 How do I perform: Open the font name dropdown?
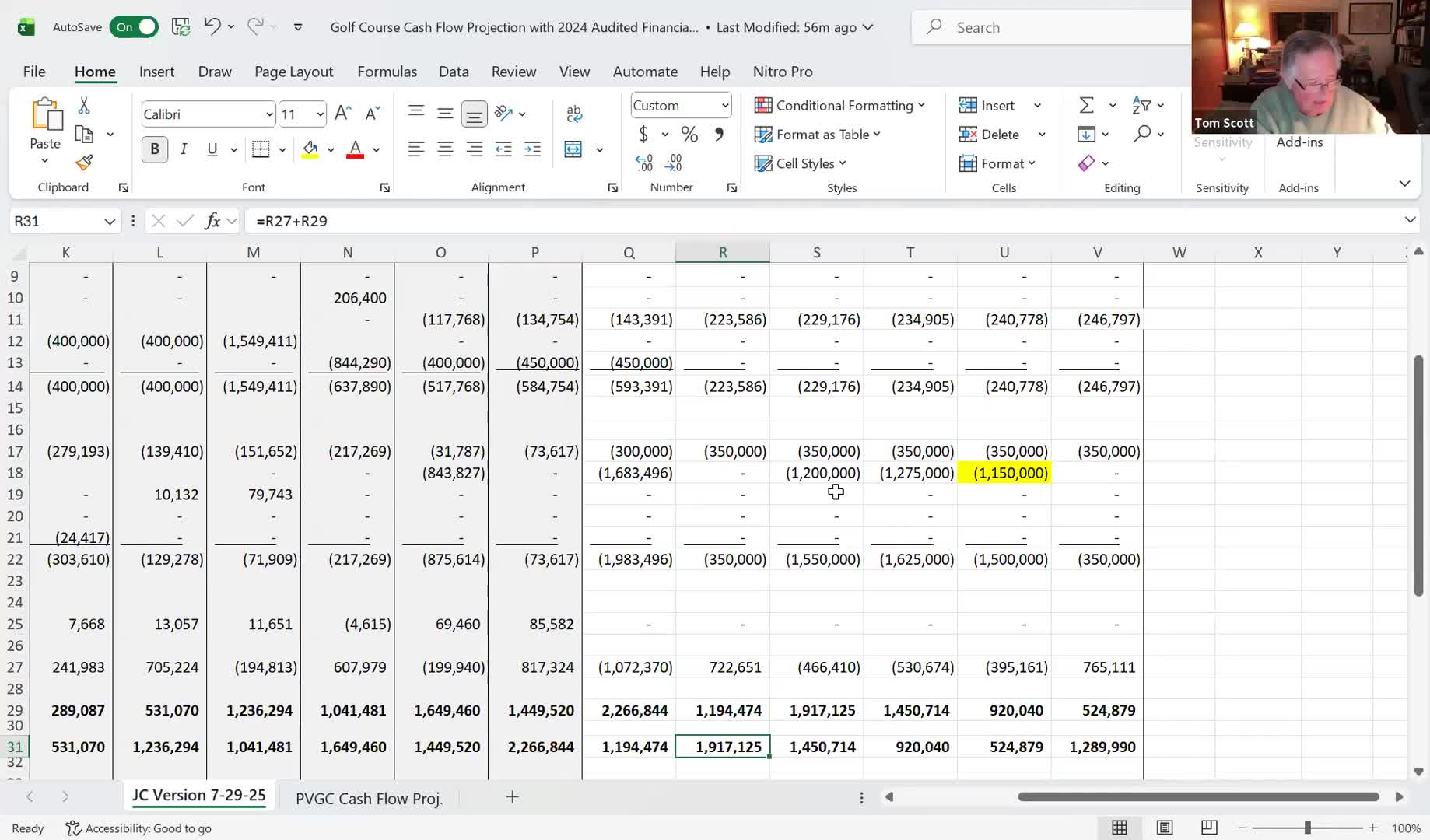(x=269, y=114)
